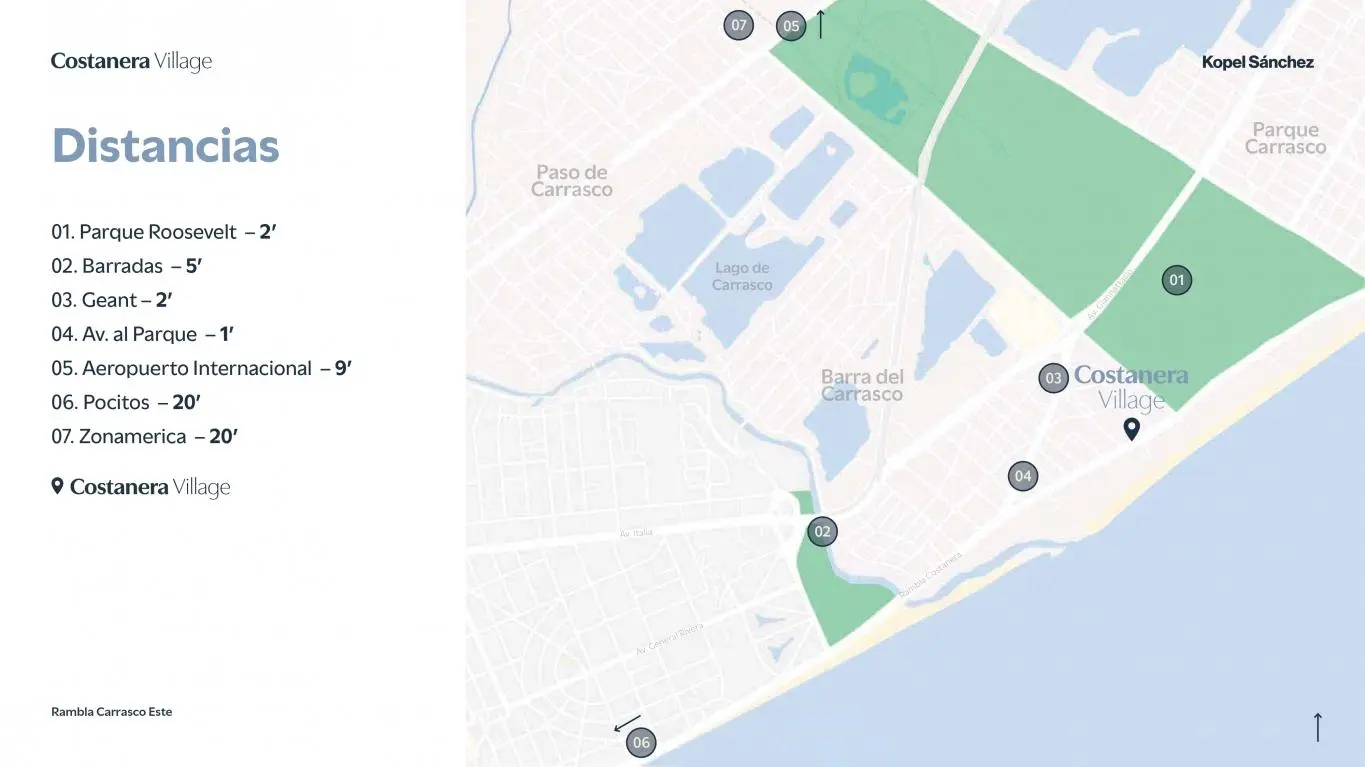The width and height of the screenshot is (1365, 767).
Task: Click the up arrow at bottom right
Action: click(x=1318, y=726)
